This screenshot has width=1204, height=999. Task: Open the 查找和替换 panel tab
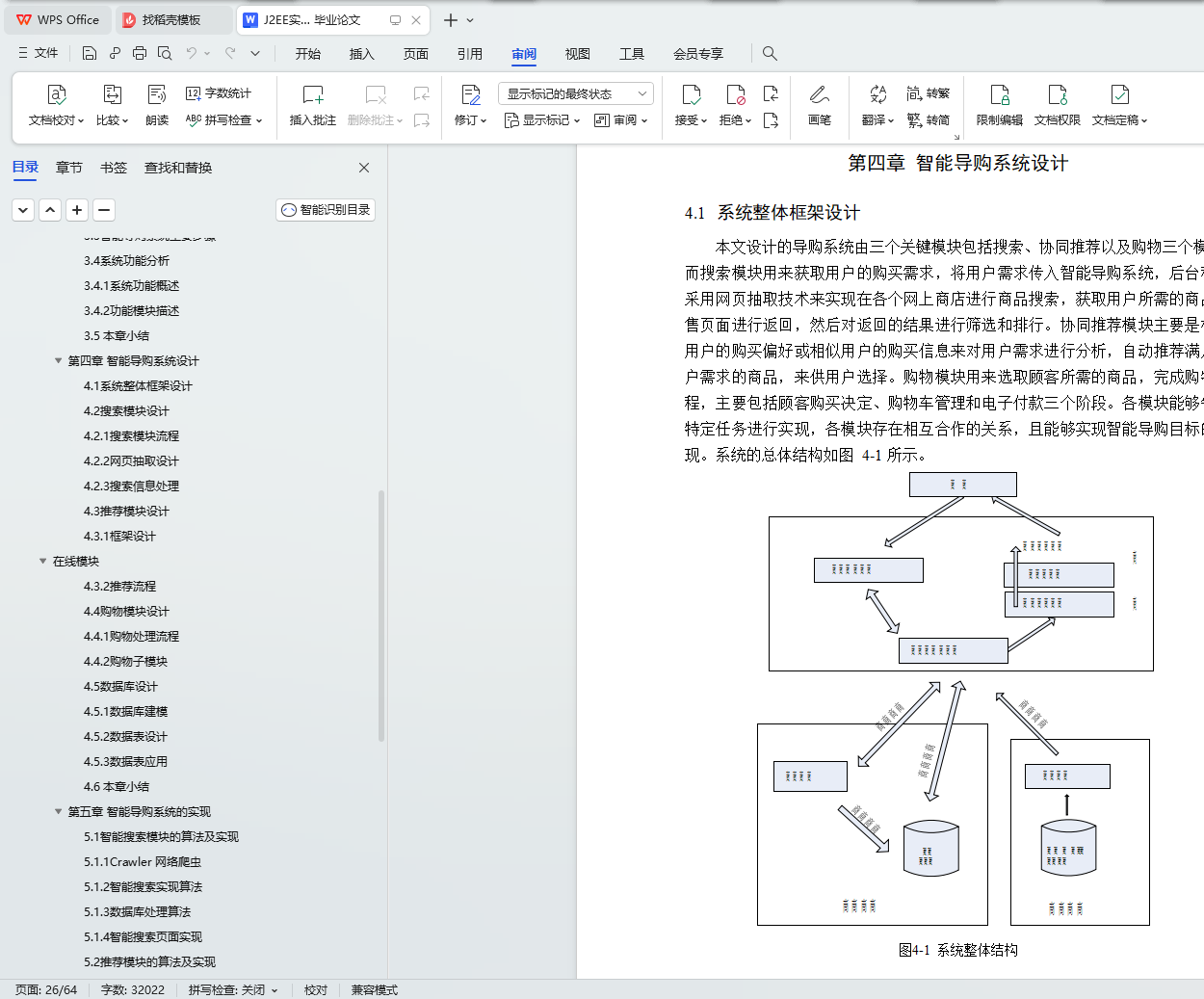tap(178, 168)
